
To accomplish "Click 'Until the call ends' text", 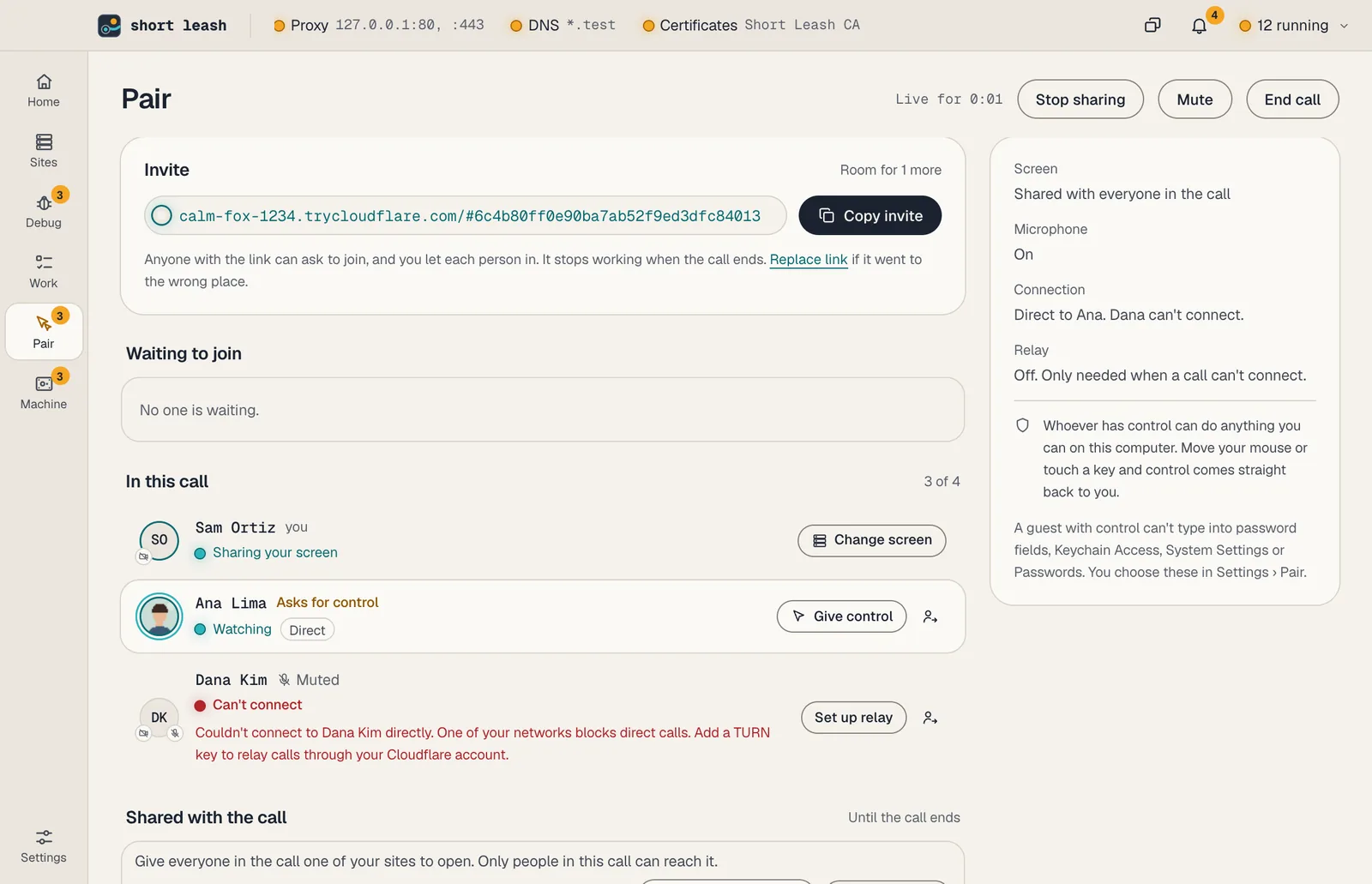I will (904, 818).
